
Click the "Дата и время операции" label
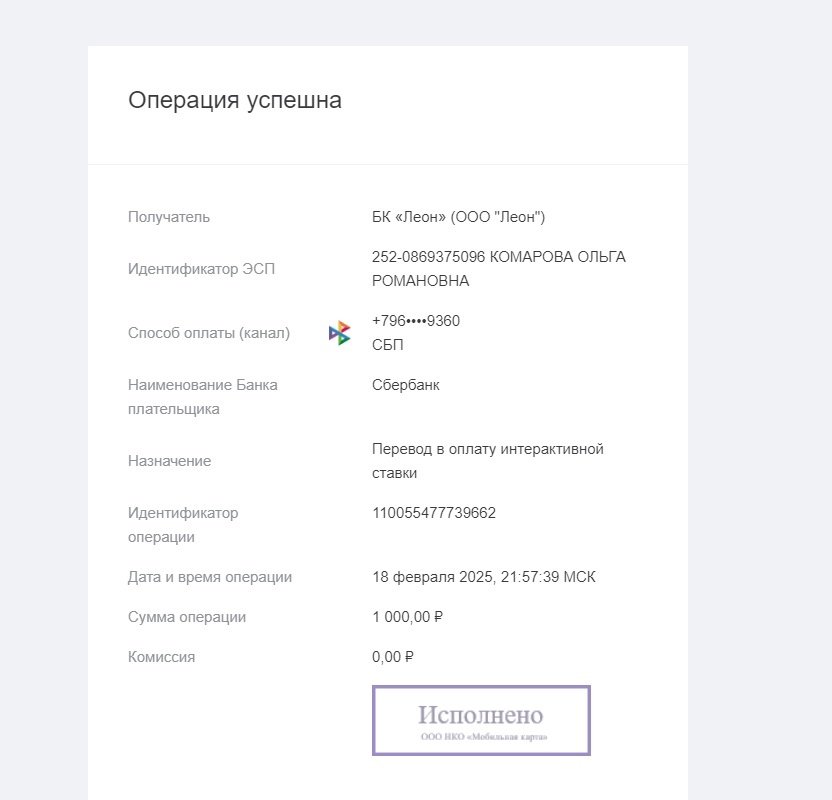pyautogui.click(x=210, y=577)
